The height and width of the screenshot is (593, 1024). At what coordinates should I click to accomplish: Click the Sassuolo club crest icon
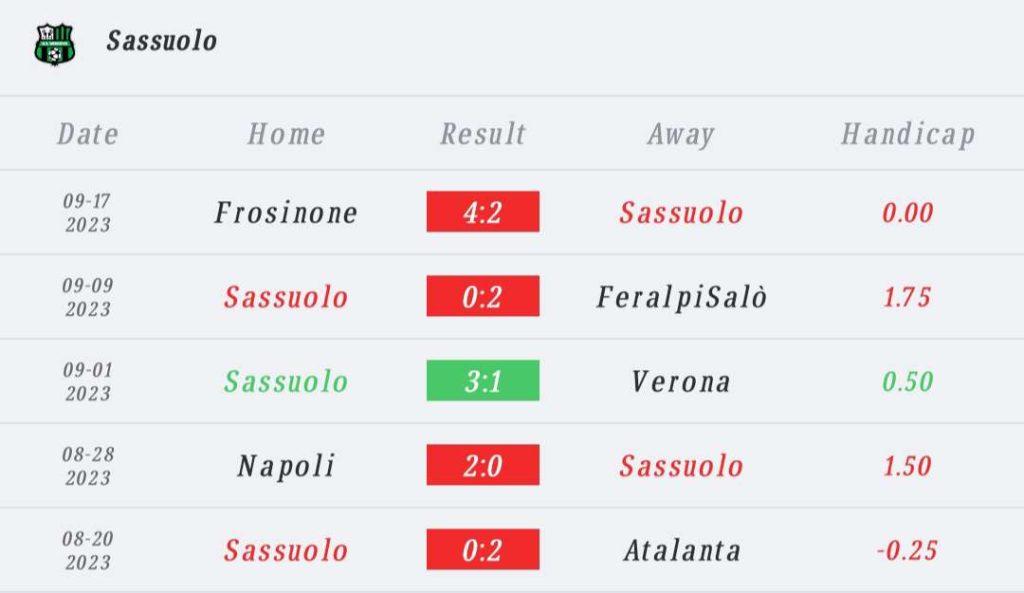click(x=54, y=43)
